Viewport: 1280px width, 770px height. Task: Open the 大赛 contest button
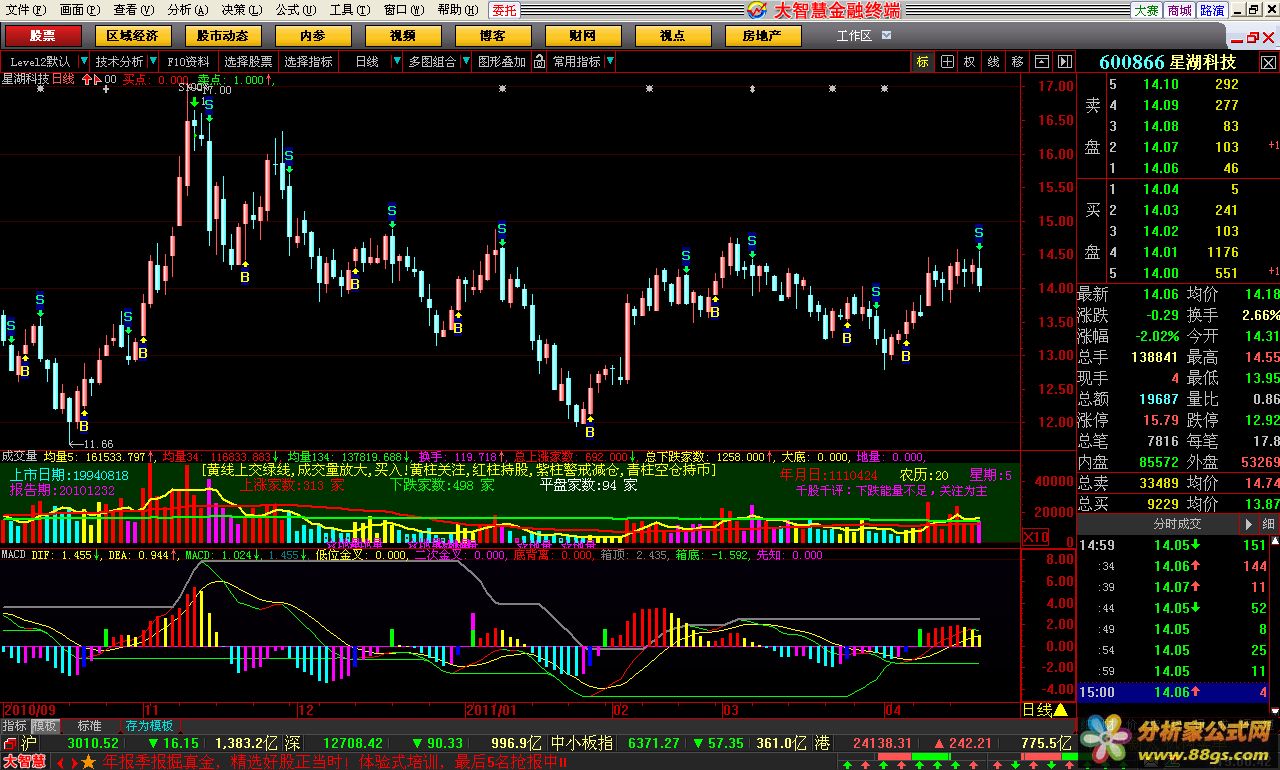click(1146, 10)
